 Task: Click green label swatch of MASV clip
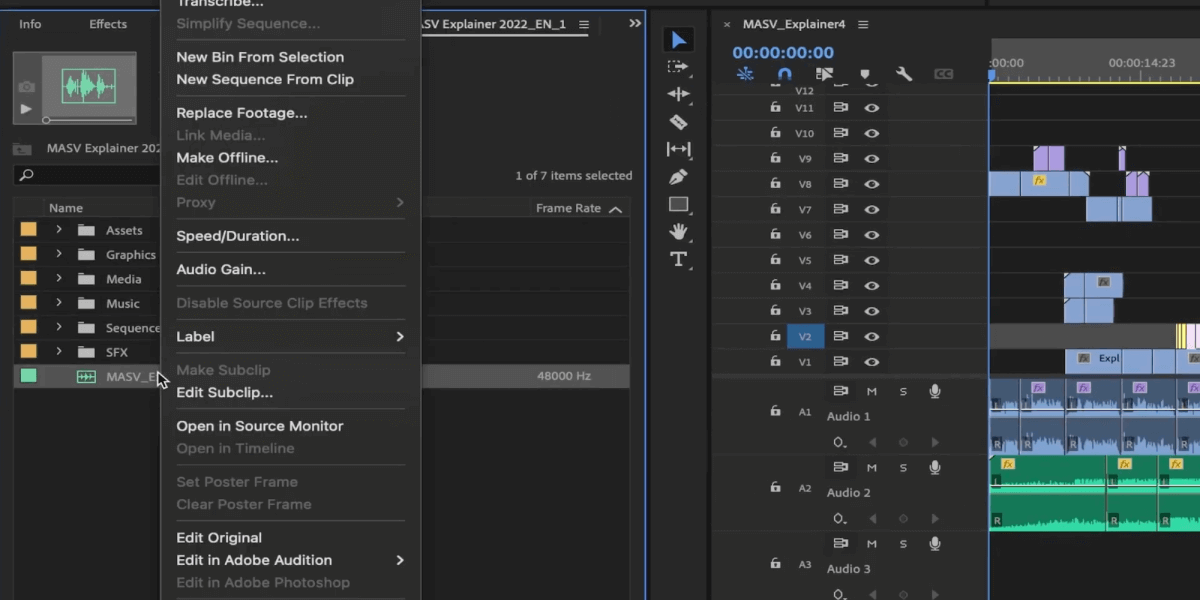(x=28, y=376)
